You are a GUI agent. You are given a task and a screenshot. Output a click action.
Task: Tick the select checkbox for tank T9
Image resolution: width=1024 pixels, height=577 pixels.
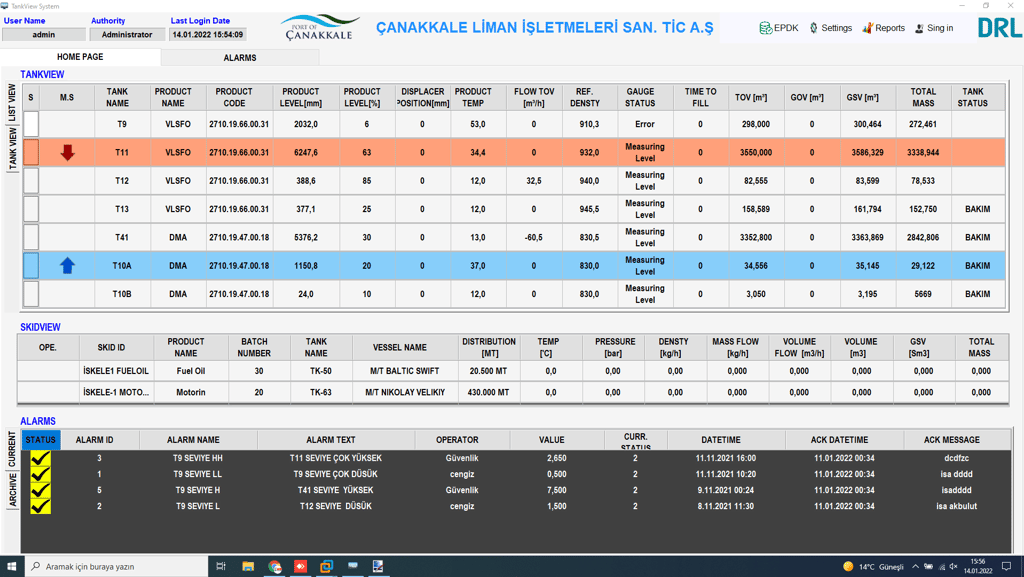click(x=31, y=124)
